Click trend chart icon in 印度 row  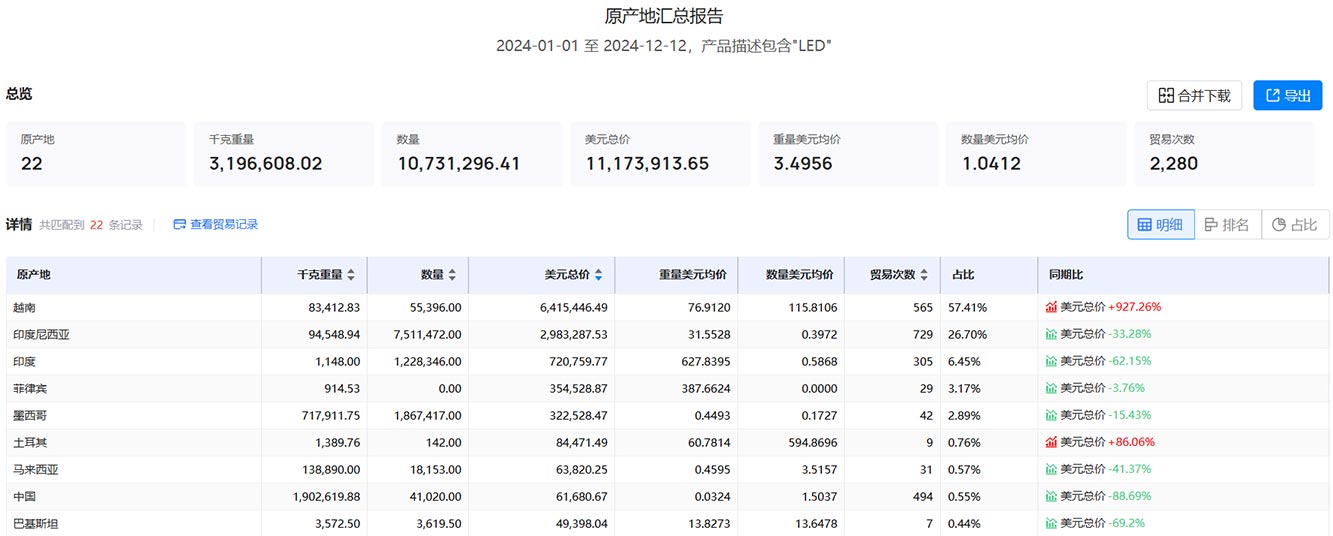point(1052,361)
